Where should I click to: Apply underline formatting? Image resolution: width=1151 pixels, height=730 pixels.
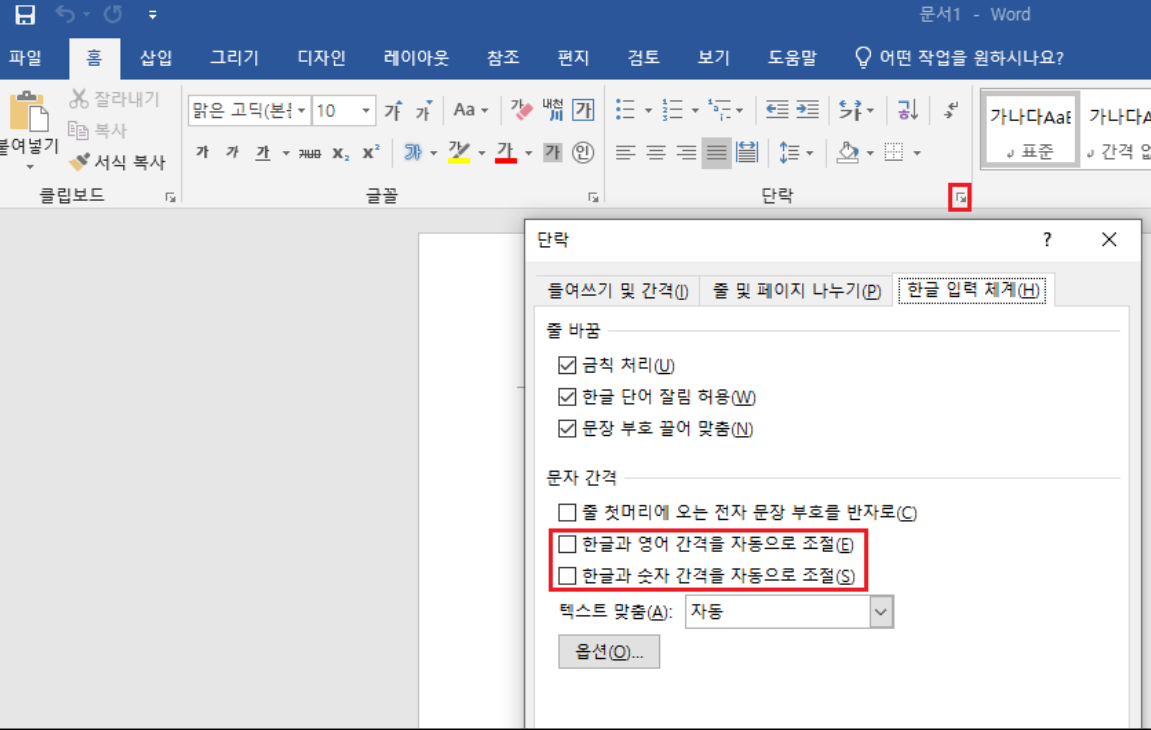tap(262, 152)
